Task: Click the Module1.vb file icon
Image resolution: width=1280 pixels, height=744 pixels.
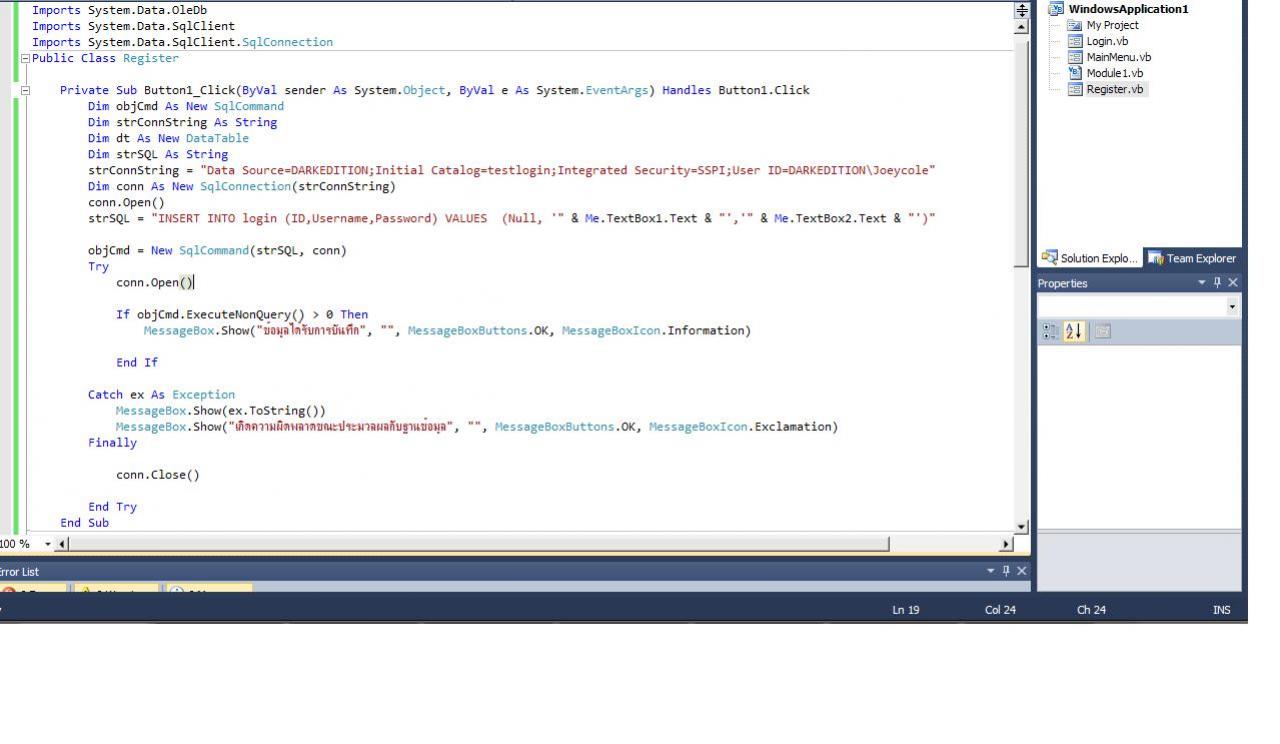Action: point(1075,73)
